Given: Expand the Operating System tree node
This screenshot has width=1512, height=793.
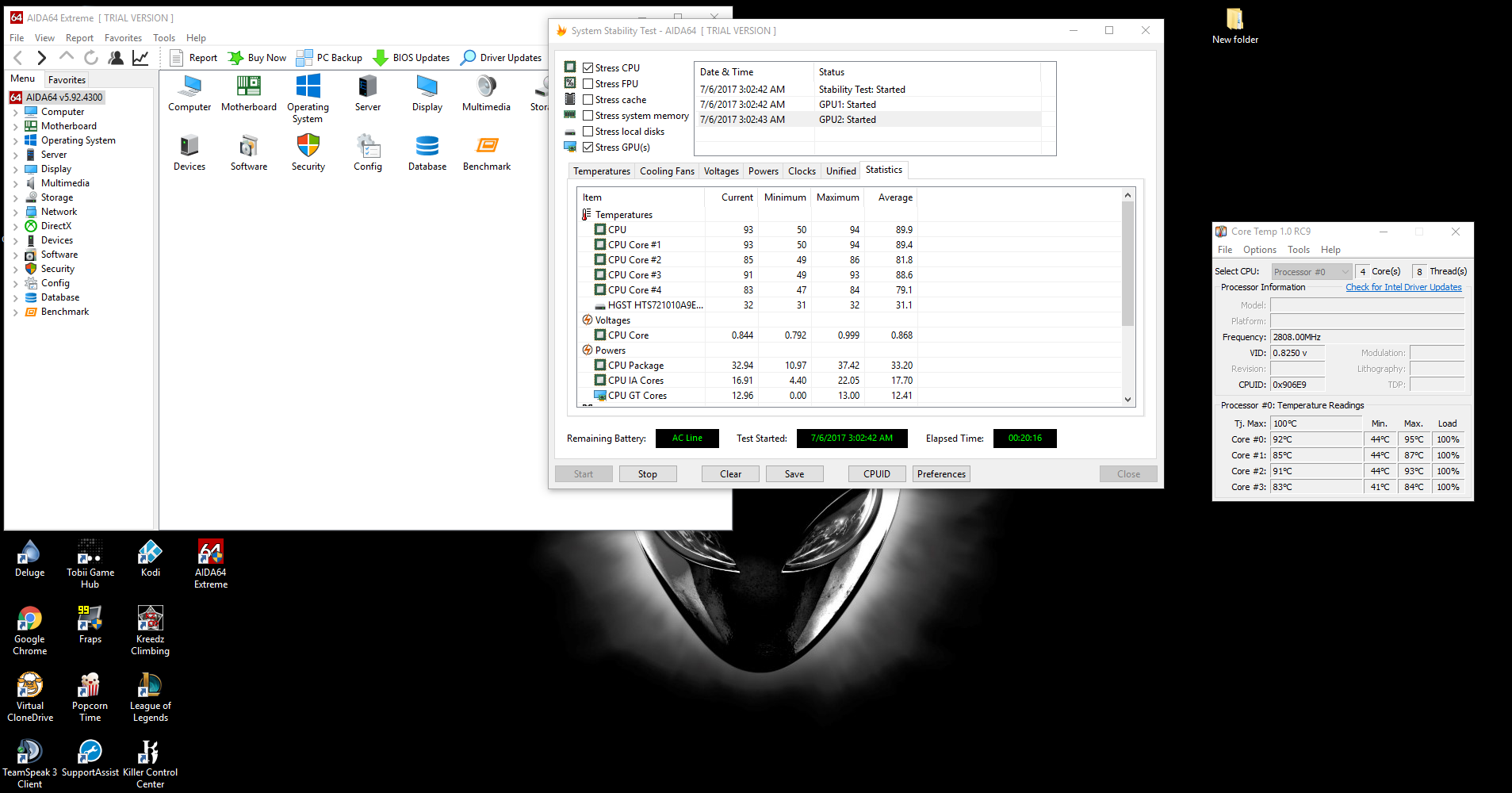Looking at the screenshot, I should 15,140.
